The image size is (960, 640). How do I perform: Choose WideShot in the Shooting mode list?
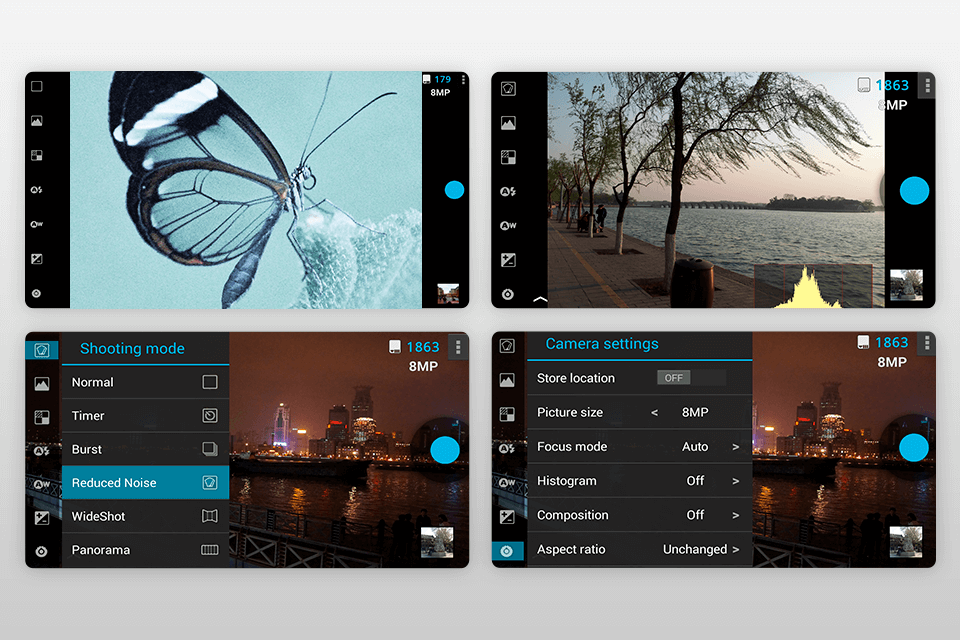coord(145,516)
